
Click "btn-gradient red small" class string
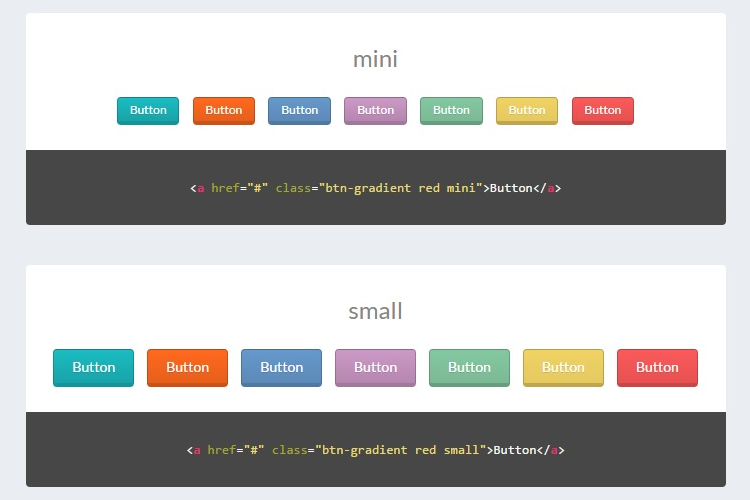pyautogui.click(x=402, y=450)
